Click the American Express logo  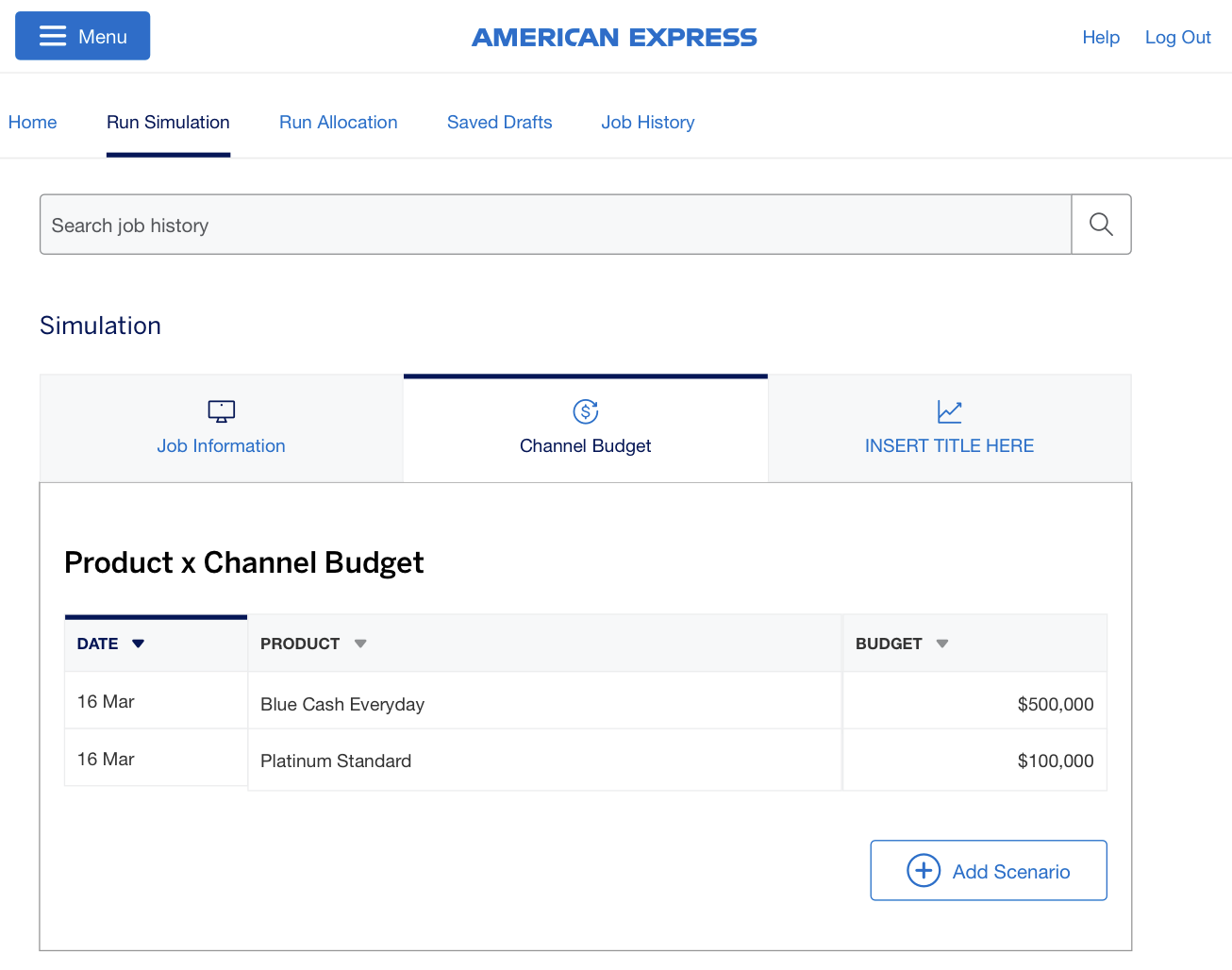coord(615,38)
